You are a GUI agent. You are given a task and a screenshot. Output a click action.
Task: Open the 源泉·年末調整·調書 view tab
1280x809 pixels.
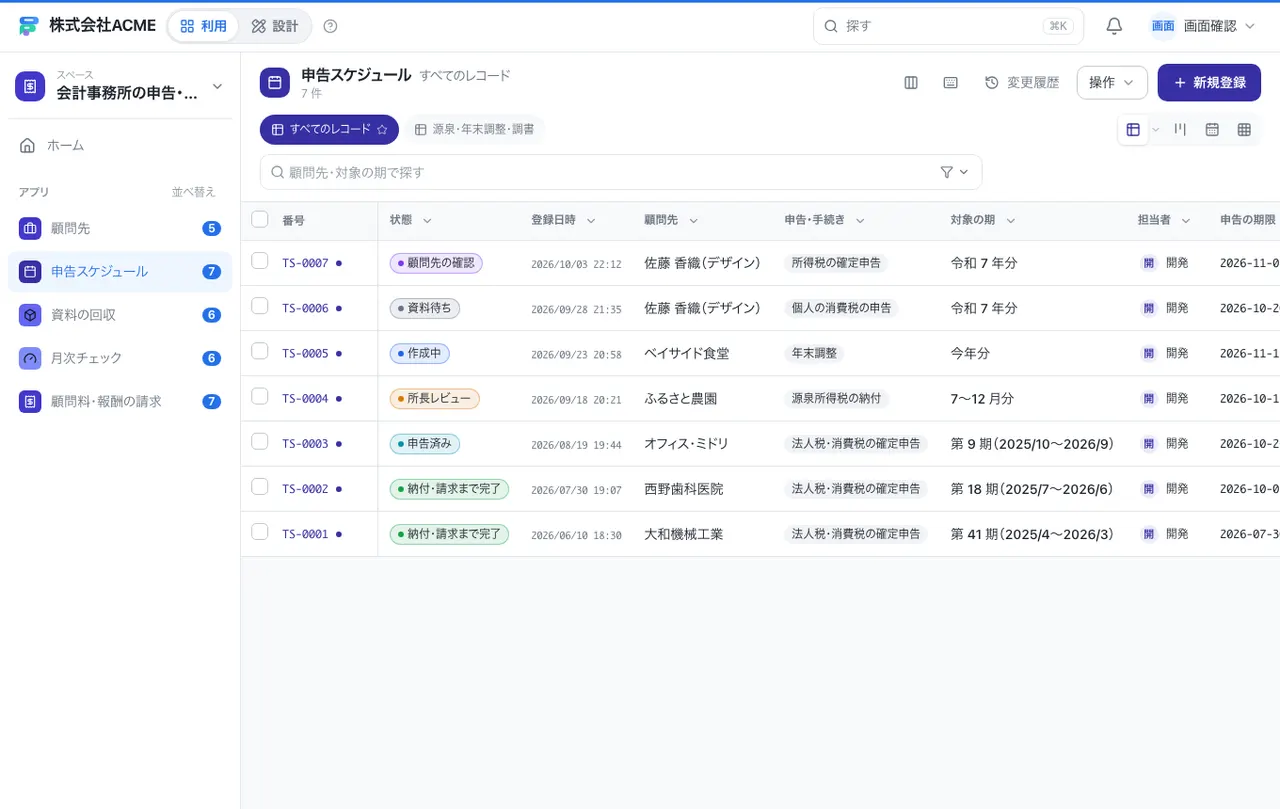(475, 130)
